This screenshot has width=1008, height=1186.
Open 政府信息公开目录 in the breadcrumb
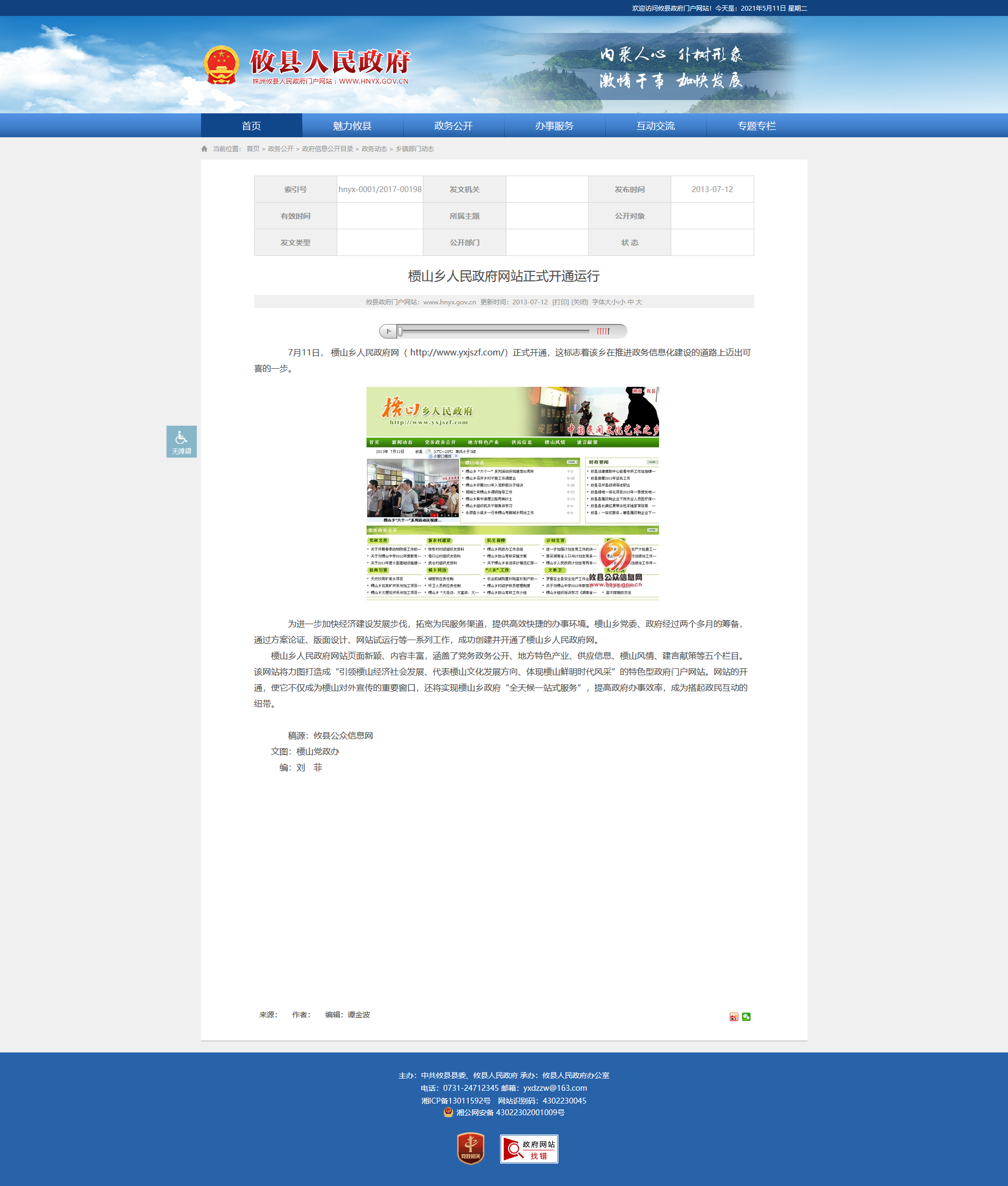(327, 149)
